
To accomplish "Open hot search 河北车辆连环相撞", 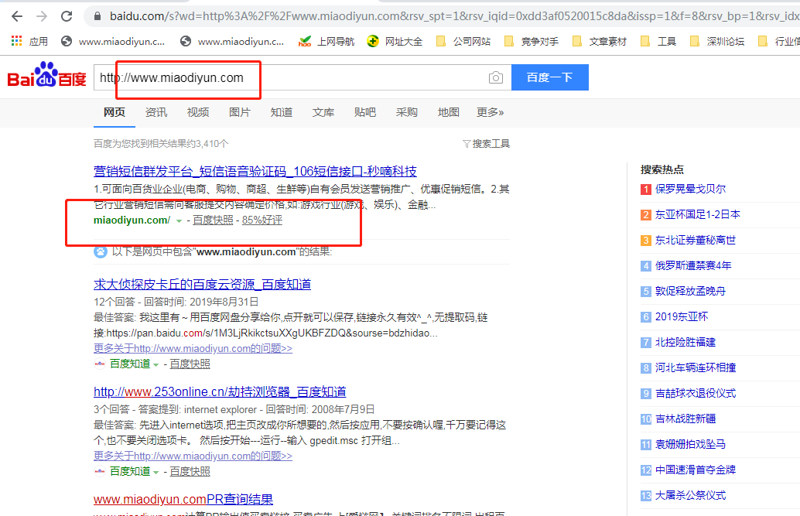I will 695,368.
